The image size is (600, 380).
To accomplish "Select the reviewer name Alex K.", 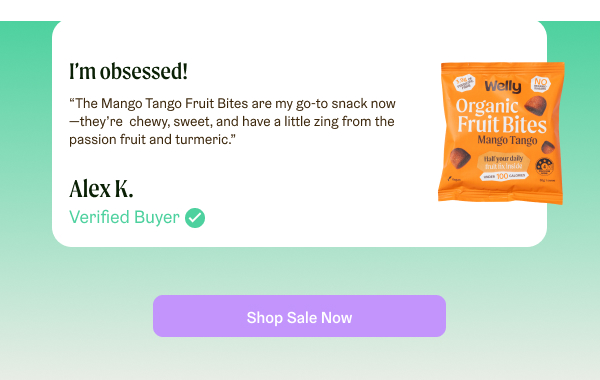I will 101,189.
